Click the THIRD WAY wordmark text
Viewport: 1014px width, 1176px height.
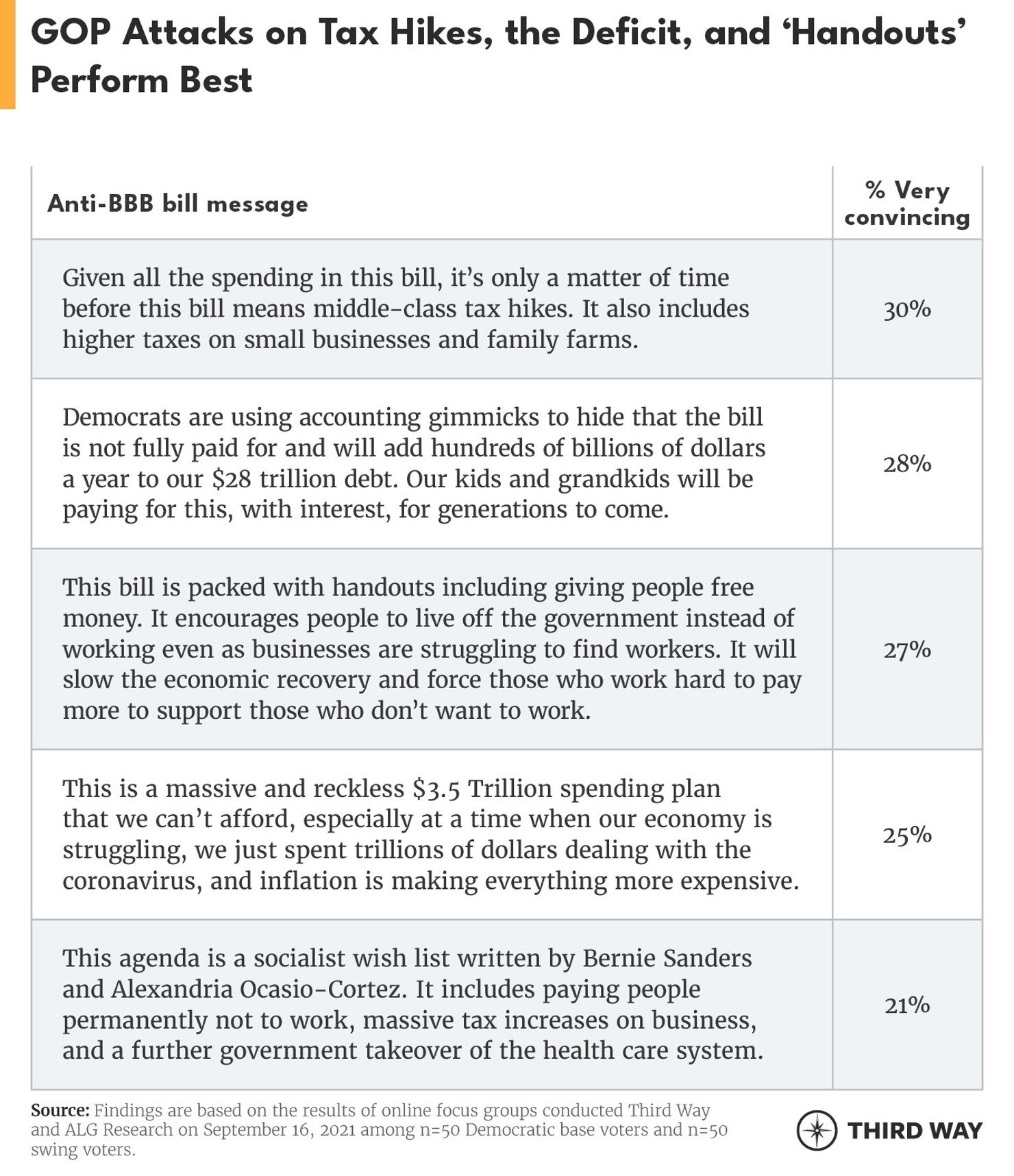pos(915,1131)
